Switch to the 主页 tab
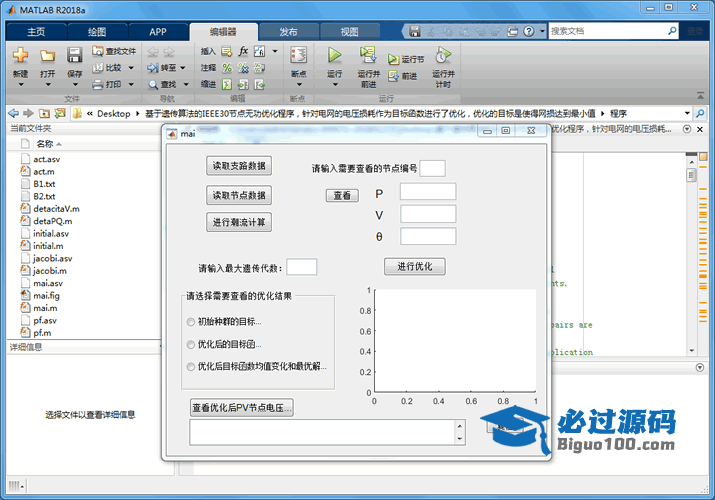 [x=36, y=32]
